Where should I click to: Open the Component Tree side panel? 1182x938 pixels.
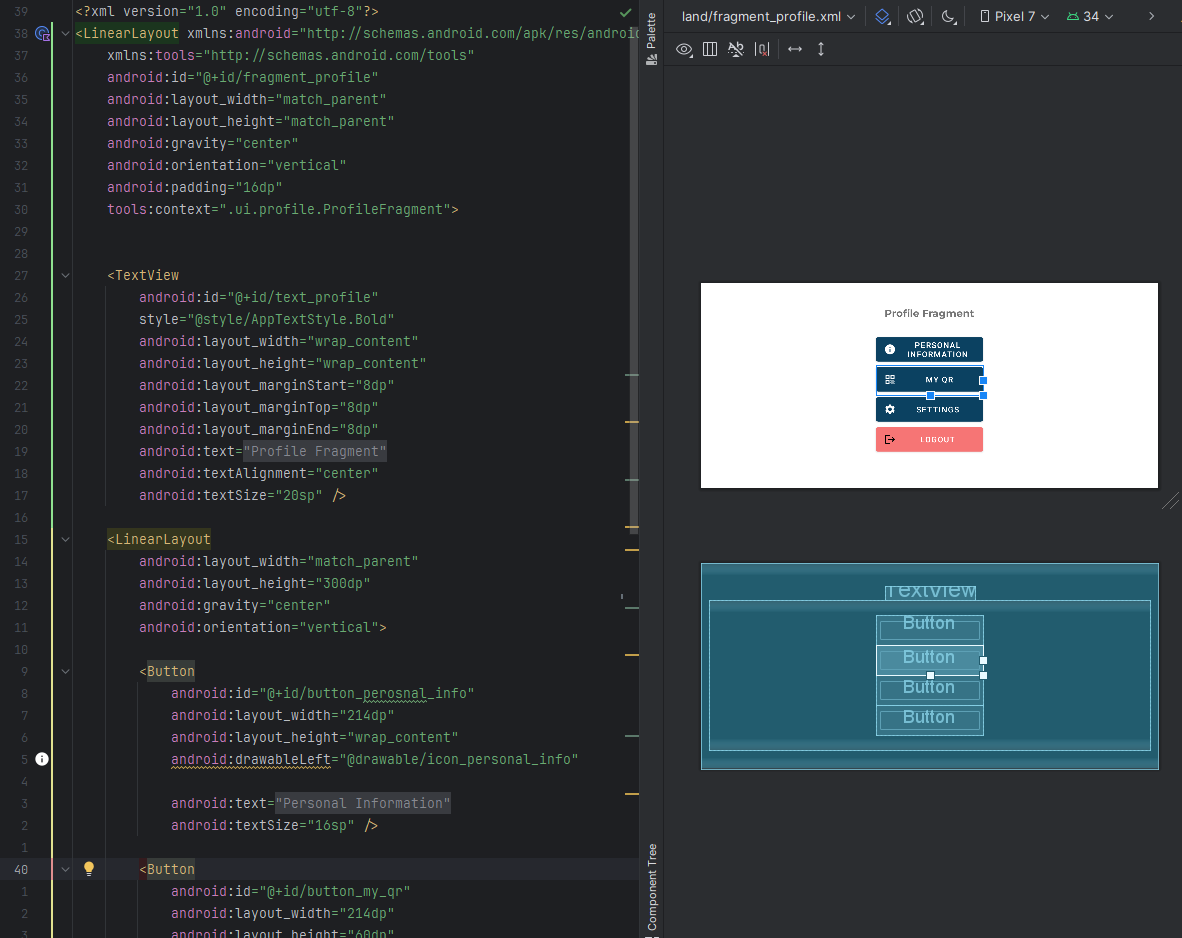pos(652,889)
